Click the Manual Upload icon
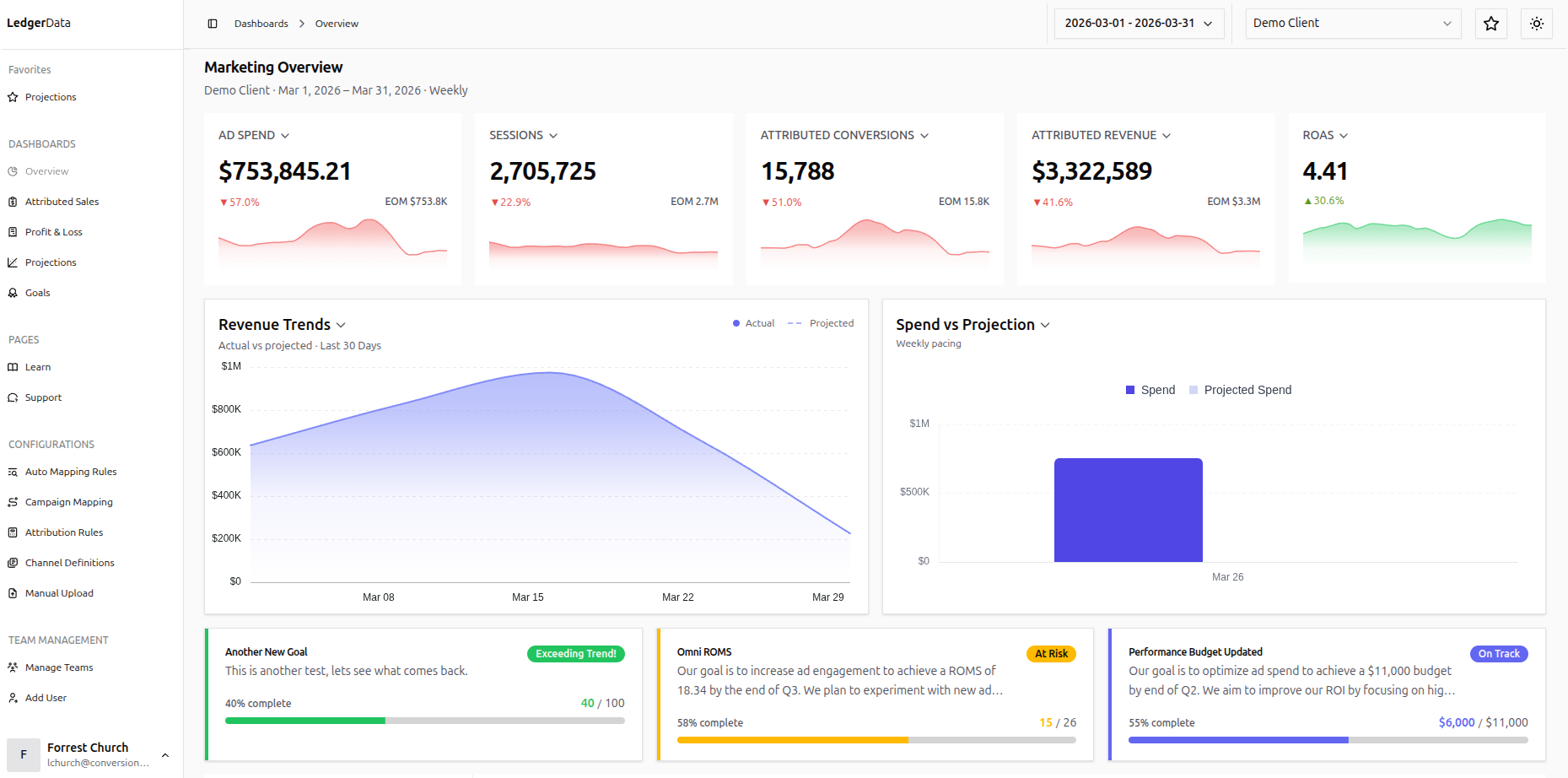Image resolution: width=1568 pixels, height=778 pixels. [13, 593]
